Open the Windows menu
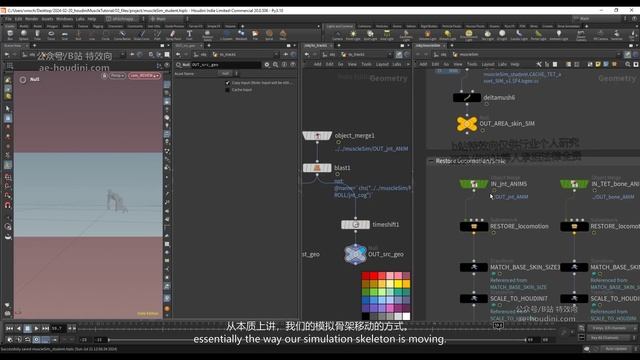 point(64,19)
